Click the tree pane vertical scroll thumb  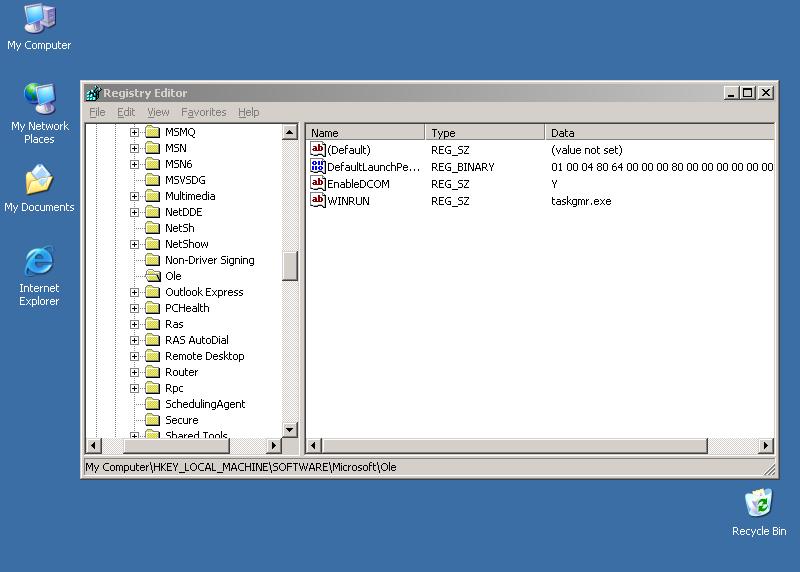tap(290, 266)
